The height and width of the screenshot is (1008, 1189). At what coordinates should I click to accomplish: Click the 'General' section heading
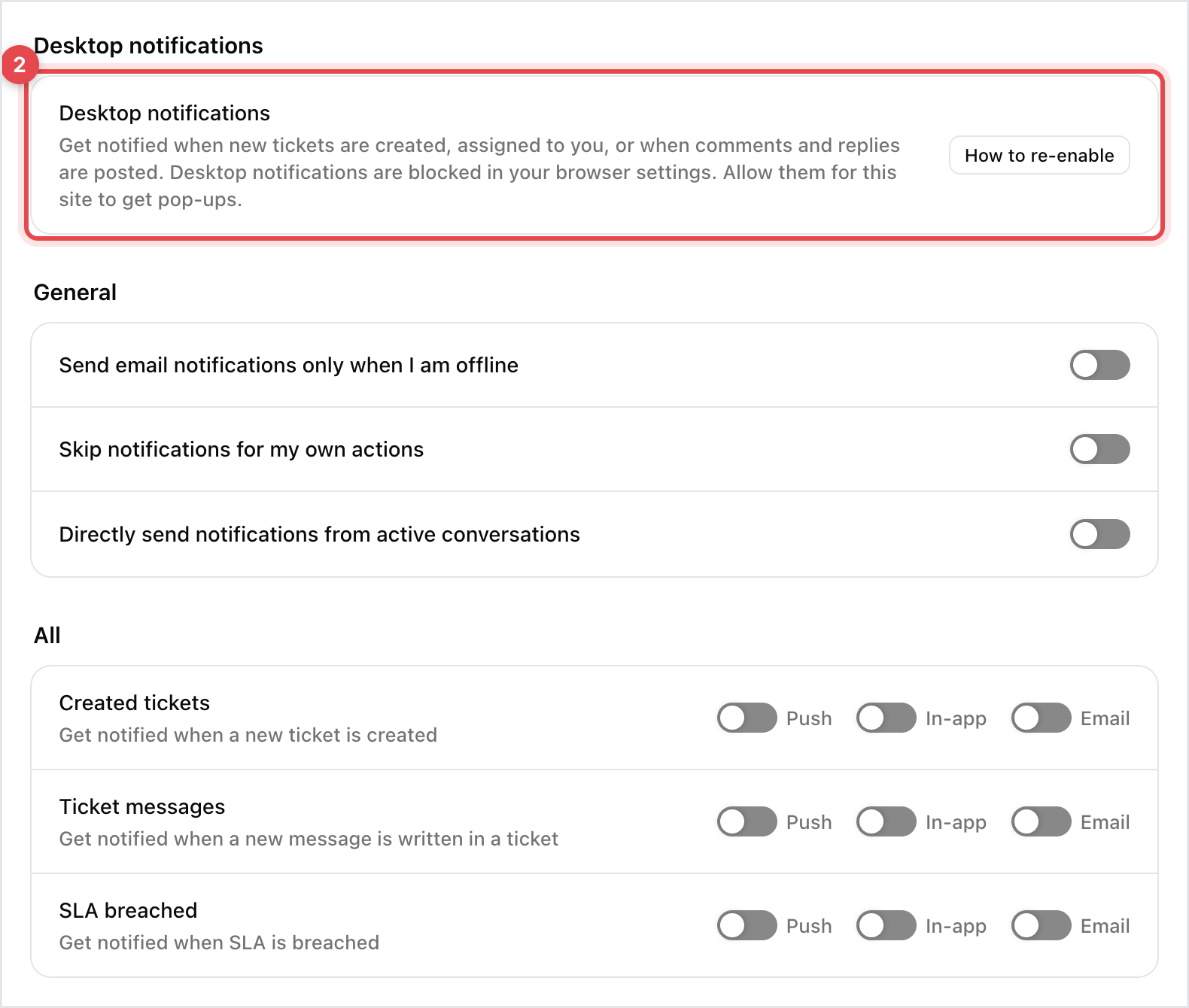click(75, 292)
